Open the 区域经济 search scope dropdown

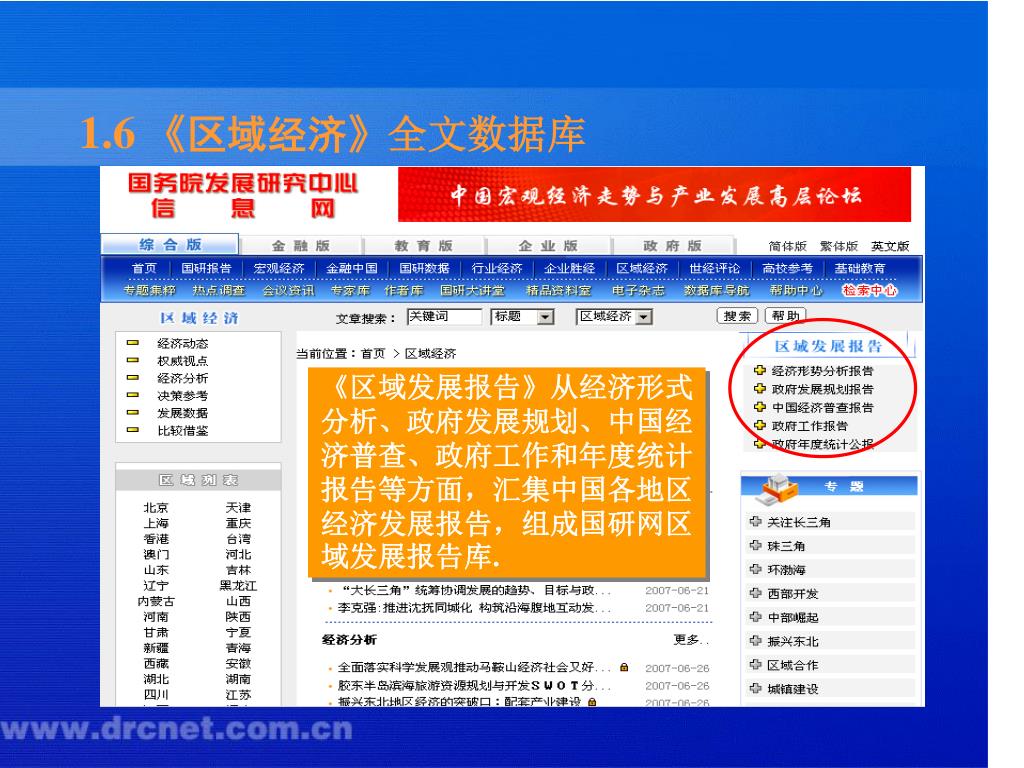(x=614, y=317)
